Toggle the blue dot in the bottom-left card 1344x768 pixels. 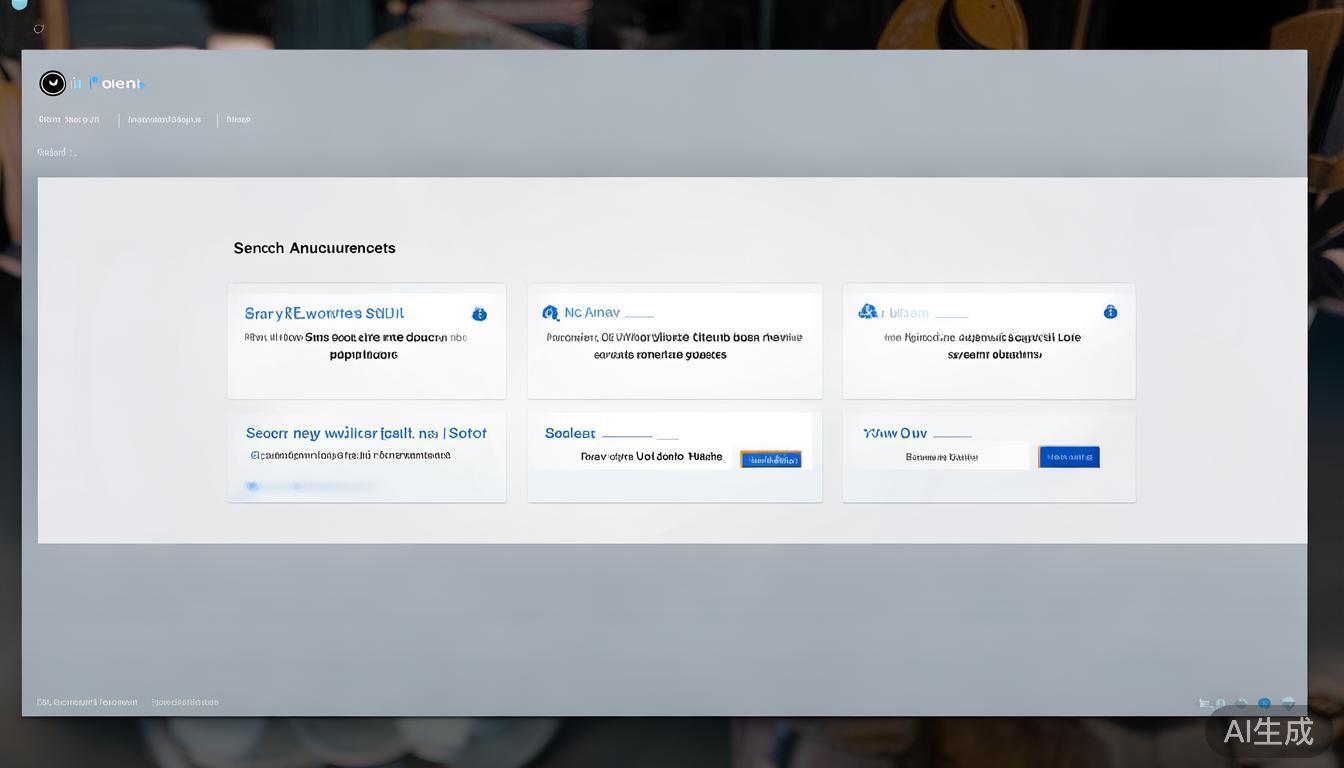(252, 485)
